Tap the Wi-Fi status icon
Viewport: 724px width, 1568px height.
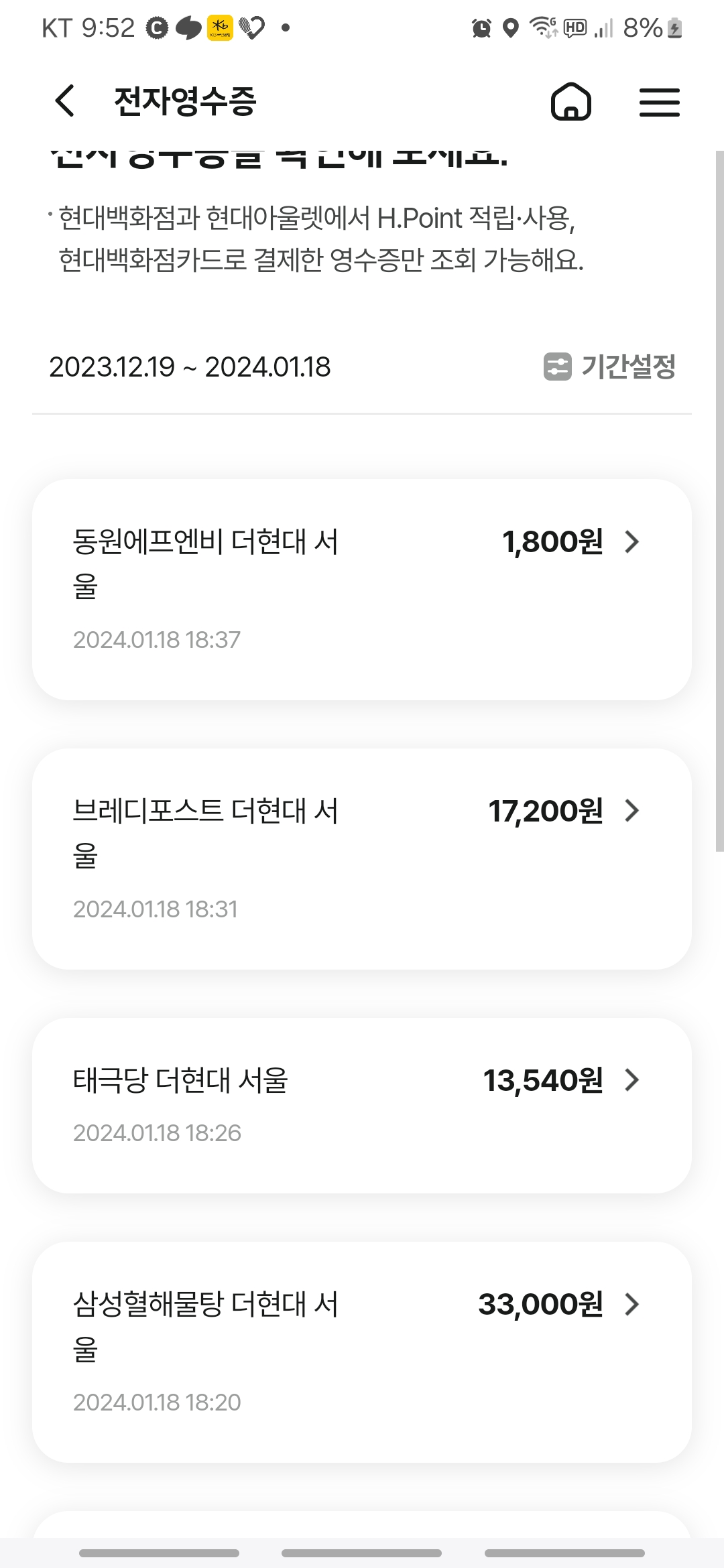click(543, 27)
